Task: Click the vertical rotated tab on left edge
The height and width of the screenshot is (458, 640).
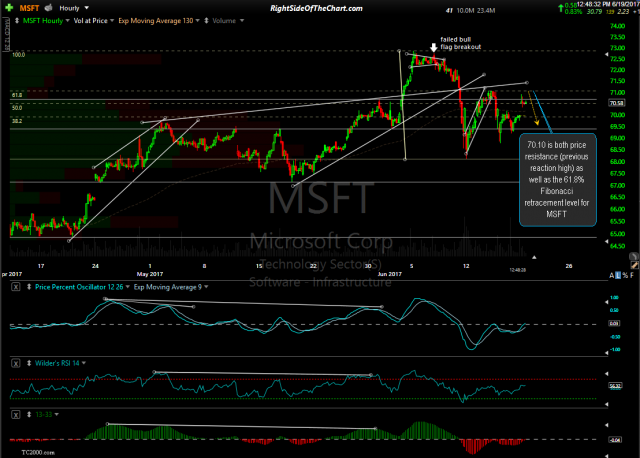Action: pos(6,35)
